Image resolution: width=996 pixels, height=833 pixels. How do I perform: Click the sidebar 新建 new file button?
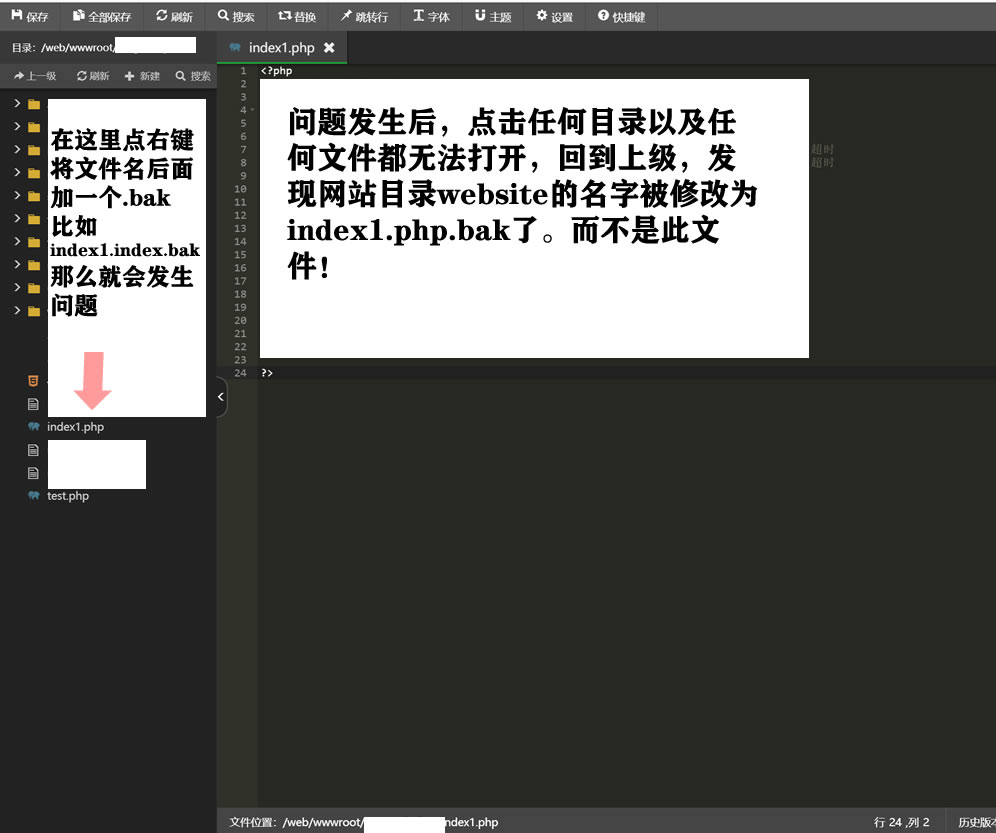[142, 76]
